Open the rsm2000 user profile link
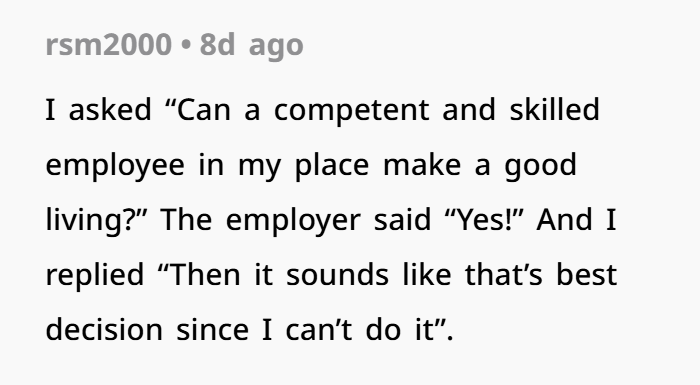700x385 pixels. [x=108, y=45]
